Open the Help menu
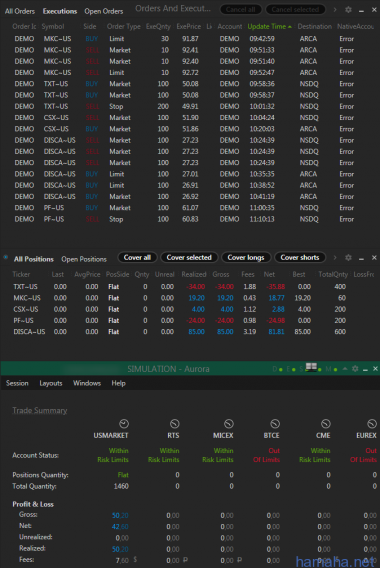The width and height of the screenshot is (380, 568). tap(118, 383)
